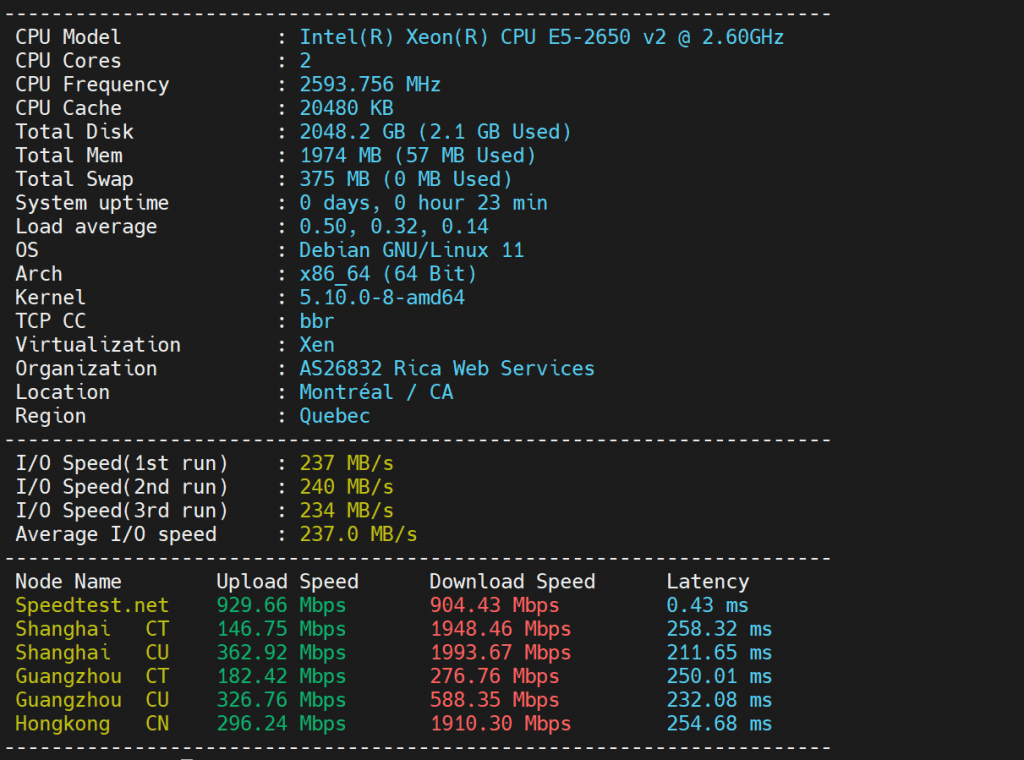Click the Load average value 0.50, 0.32, 0.14
Viewport: 1024px width, 760px height.
(x=394, y=227)
